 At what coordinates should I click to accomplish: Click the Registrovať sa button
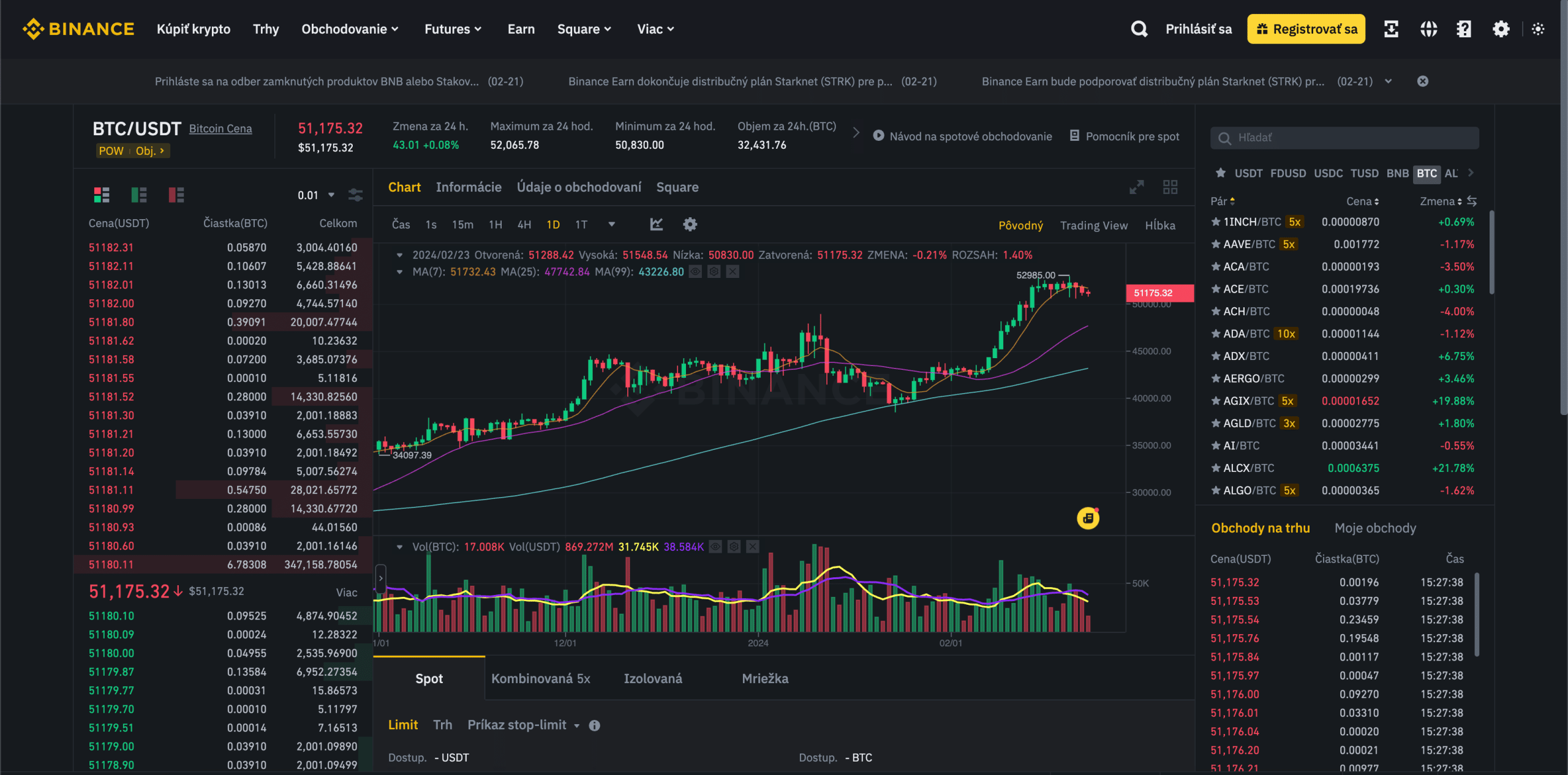click(1306, 29)
